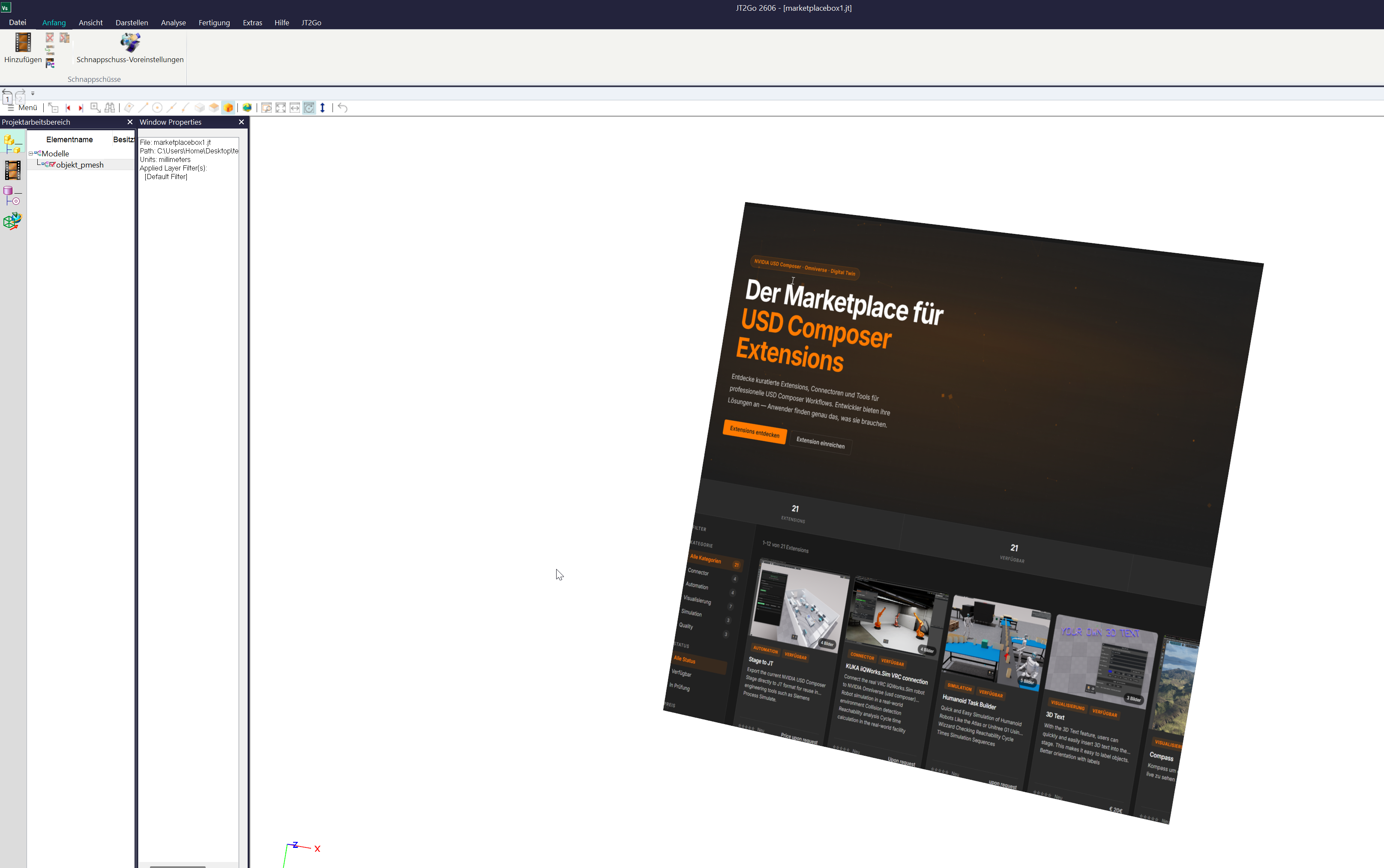Switch to the Fertigung ribbon tab
Screen dimensions: 1384x868
coord(214,23)
